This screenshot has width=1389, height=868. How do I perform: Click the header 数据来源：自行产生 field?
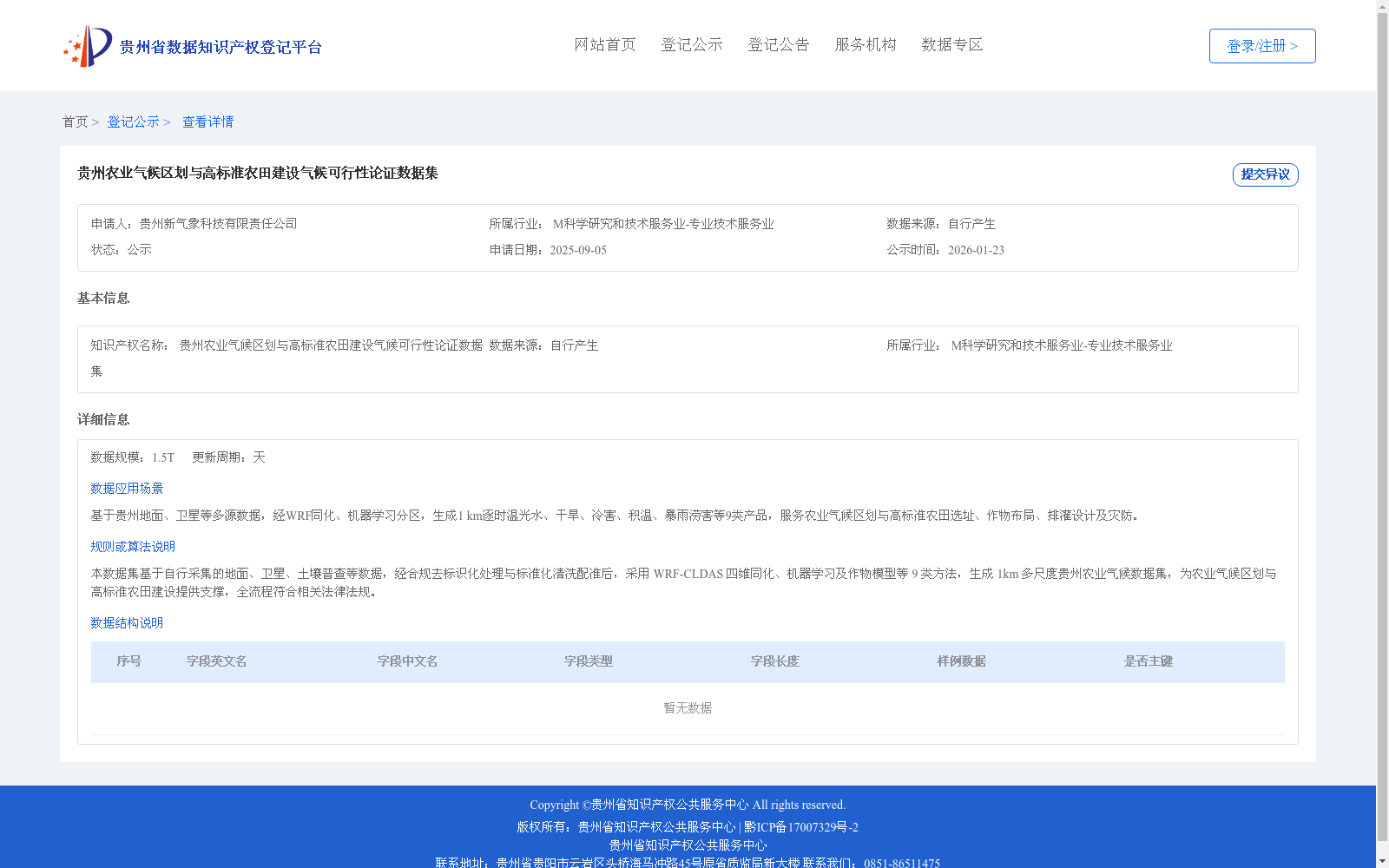[x=941, y=224]
